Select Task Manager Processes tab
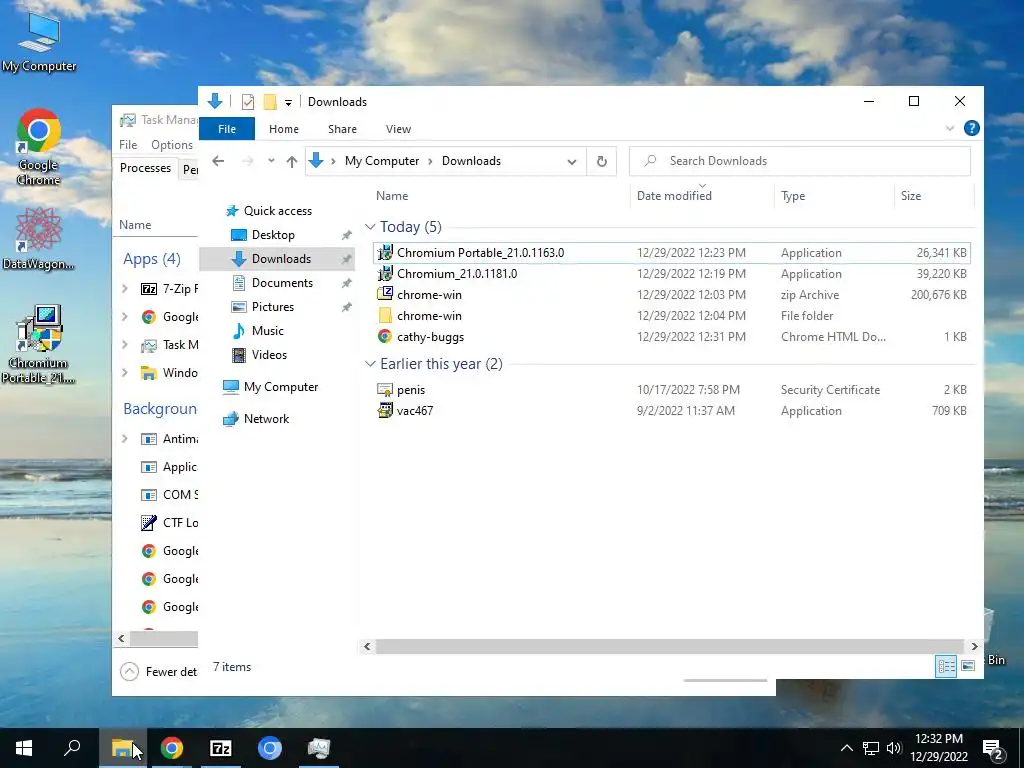The image size is (1024, 768). [145, 168]
